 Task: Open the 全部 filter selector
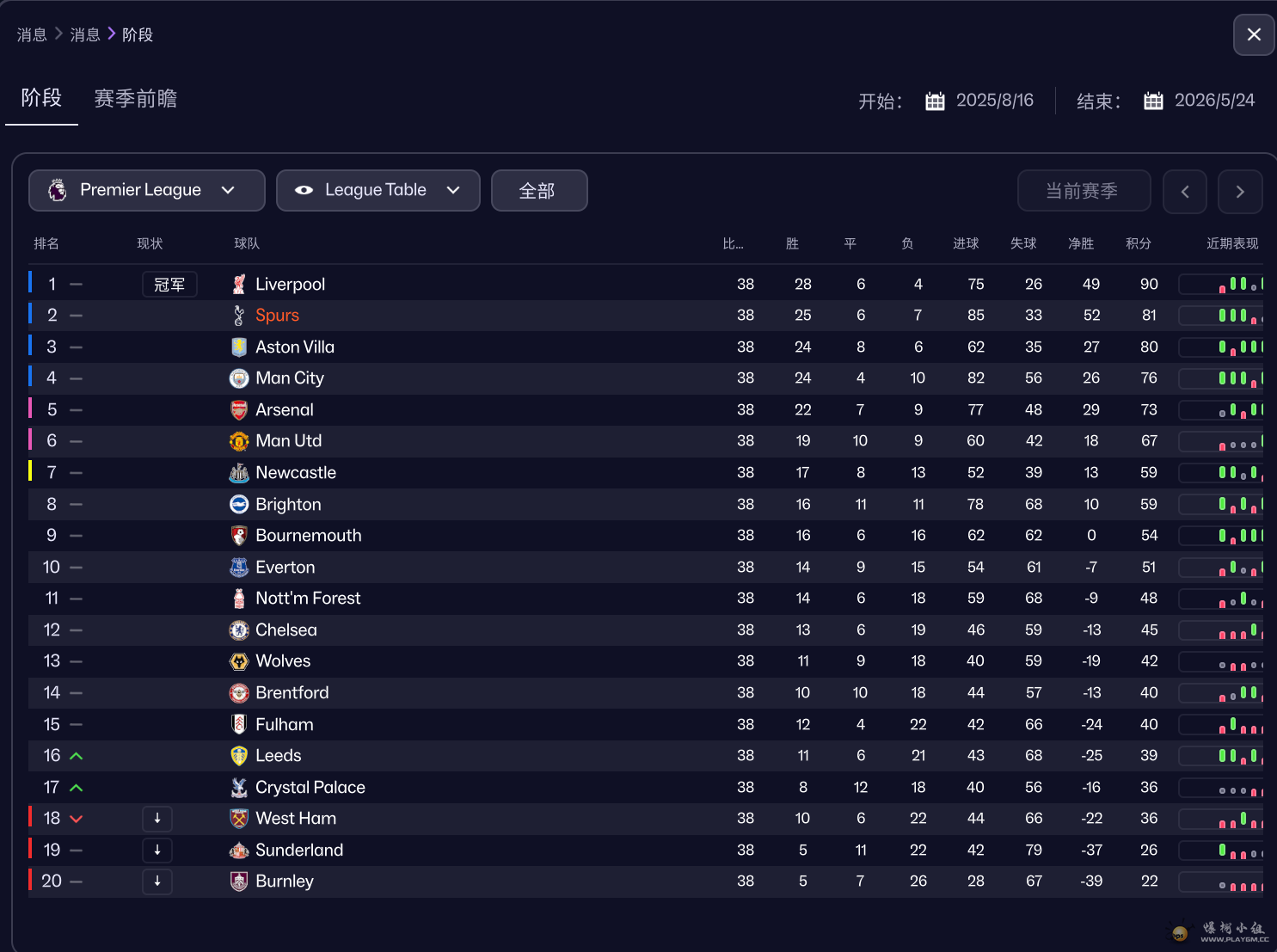(x=539, y=190)
